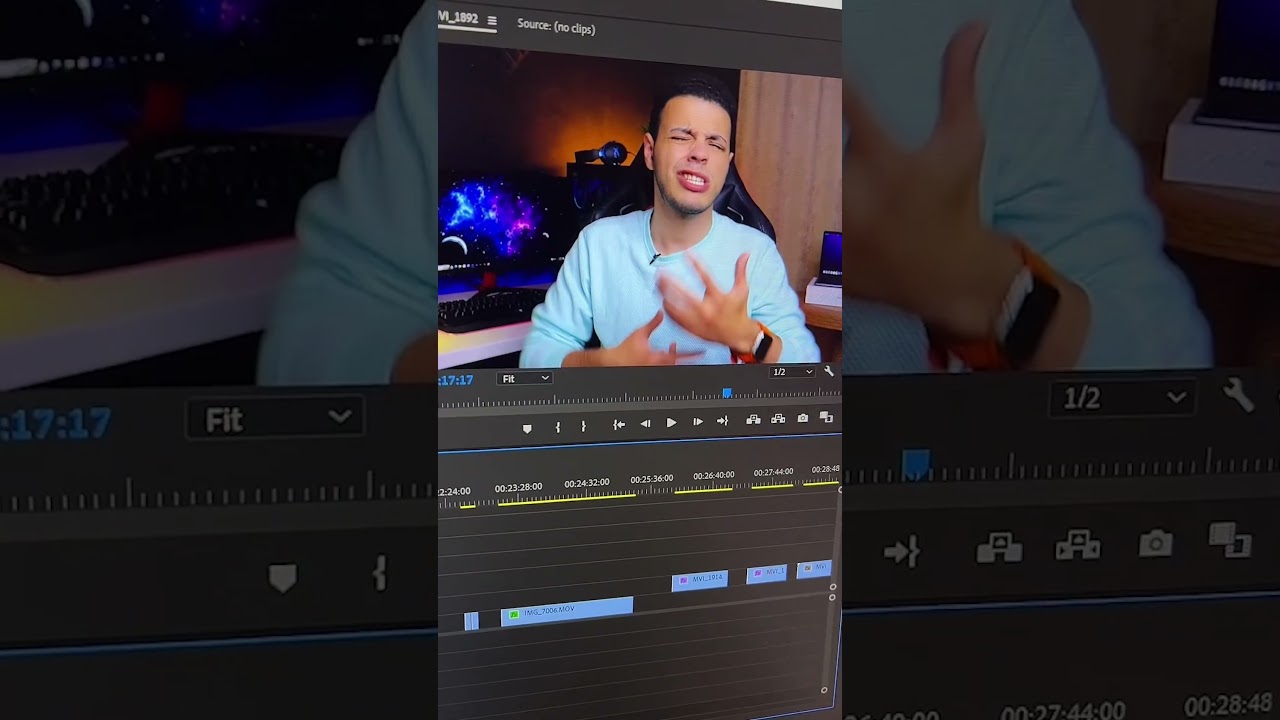Screen dimensions: 1280x720
Task: Click the Export Frame camera icon
Action: pyautogui.click(x=802, y=418)
